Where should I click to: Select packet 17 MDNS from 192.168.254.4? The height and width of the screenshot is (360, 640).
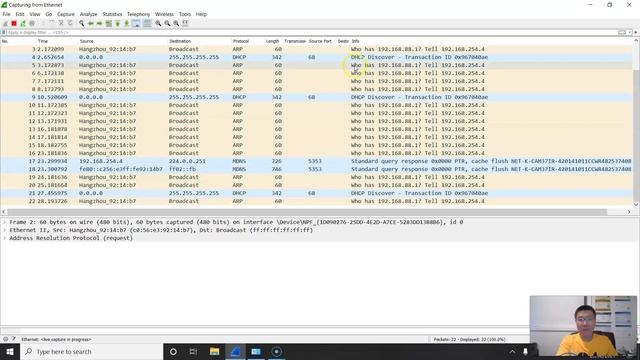316,161
